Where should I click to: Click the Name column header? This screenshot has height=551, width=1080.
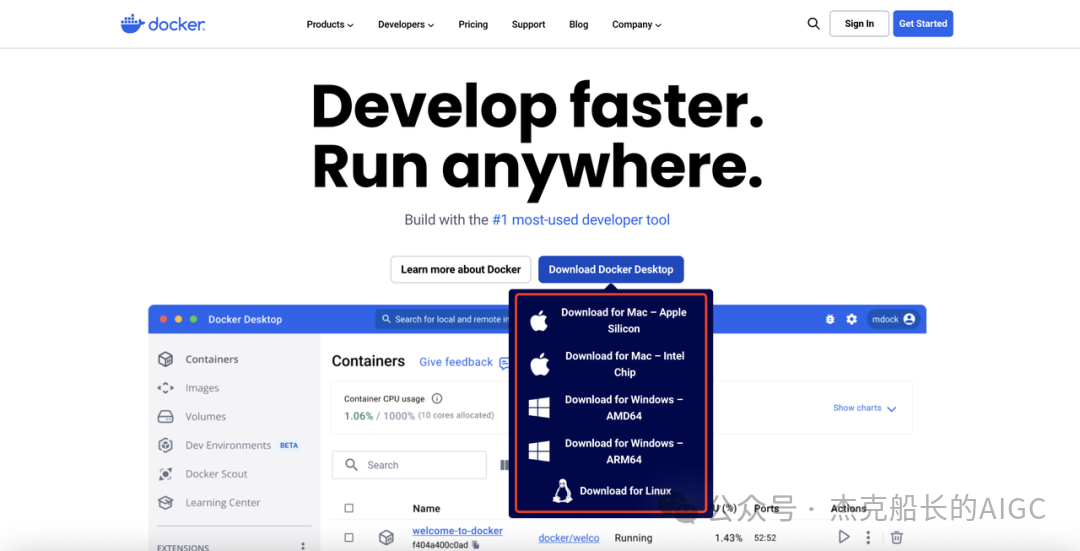[426, 508]
